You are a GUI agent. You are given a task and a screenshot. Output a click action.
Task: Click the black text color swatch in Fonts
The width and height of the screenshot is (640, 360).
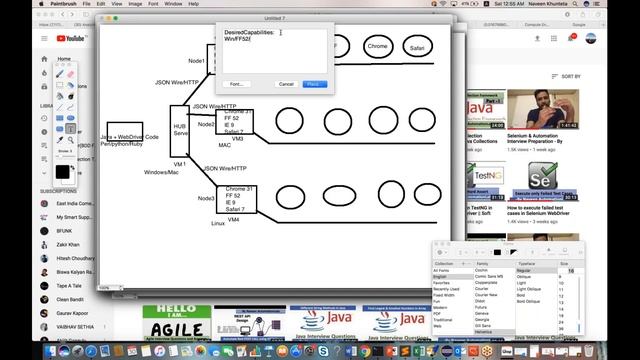point(497,252)
